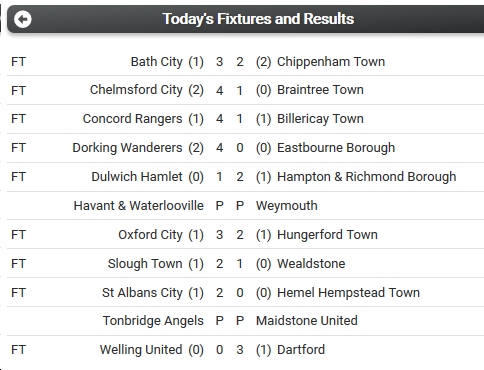Select Slough Town team name
This screenshot has height=370, width=484.
pyautogui.click(x=145, y=264)
